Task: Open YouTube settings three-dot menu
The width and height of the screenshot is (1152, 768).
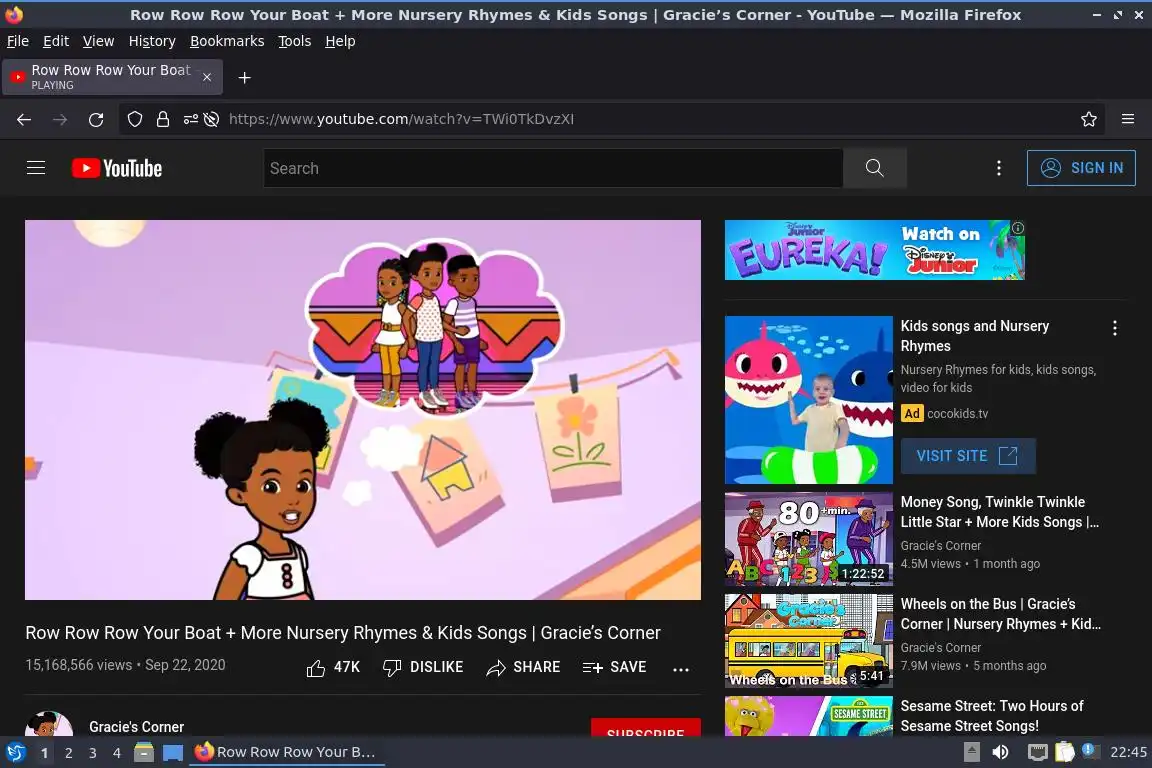Action: [x=998, y=168]
